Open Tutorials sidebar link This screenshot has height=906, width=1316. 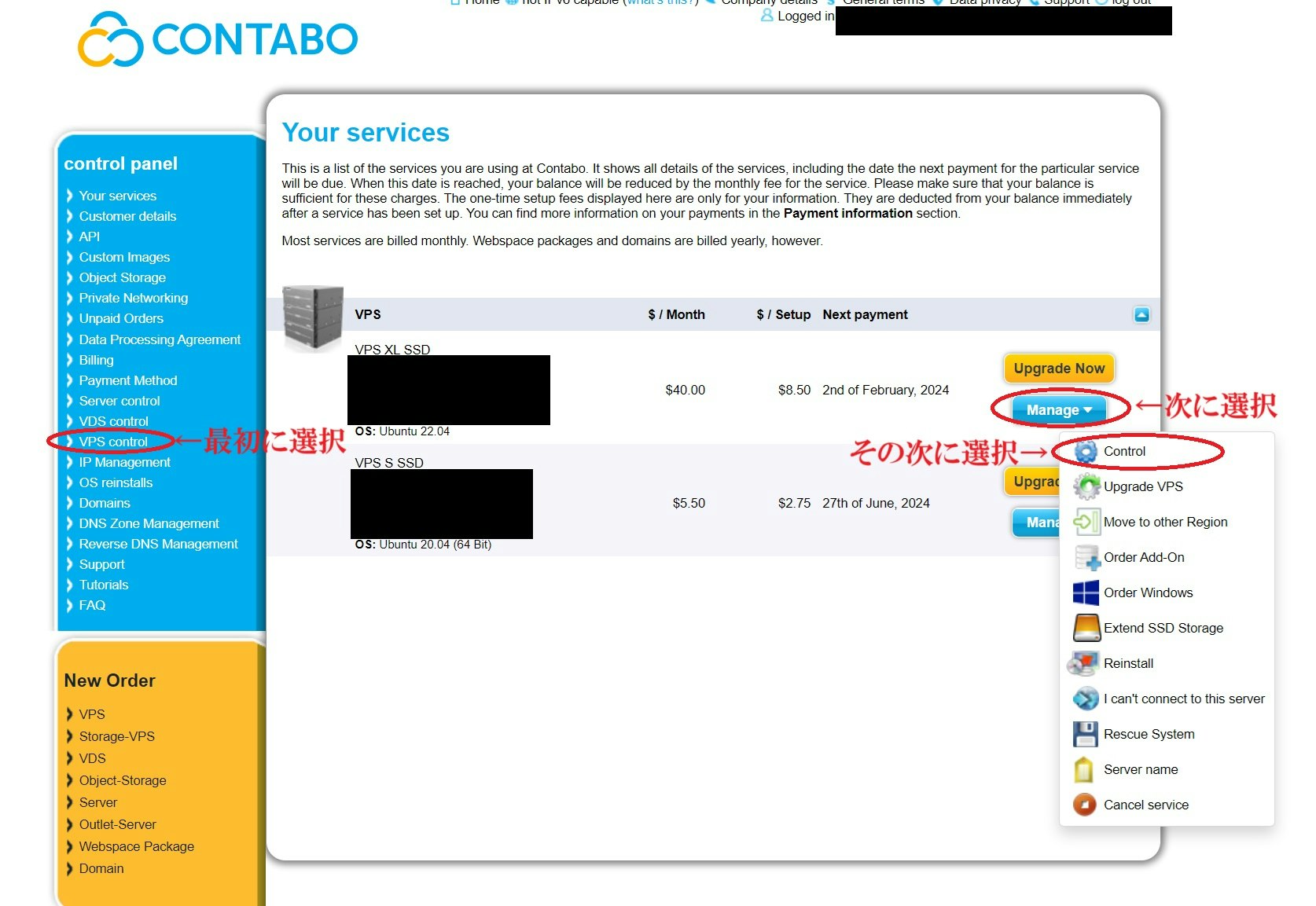pos(103,585)
